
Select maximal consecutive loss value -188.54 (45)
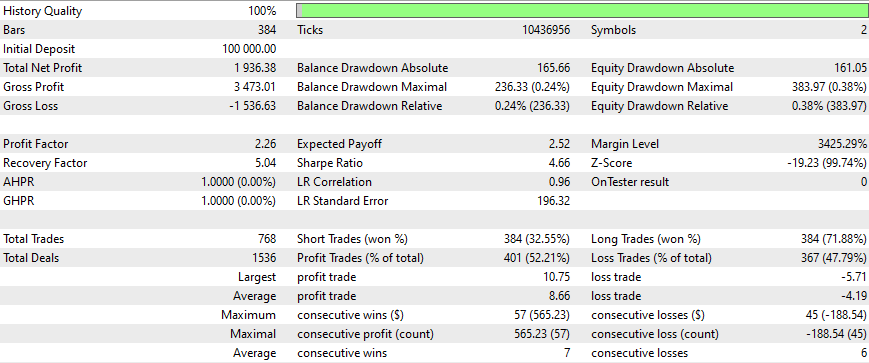click(x=836, y=334)
